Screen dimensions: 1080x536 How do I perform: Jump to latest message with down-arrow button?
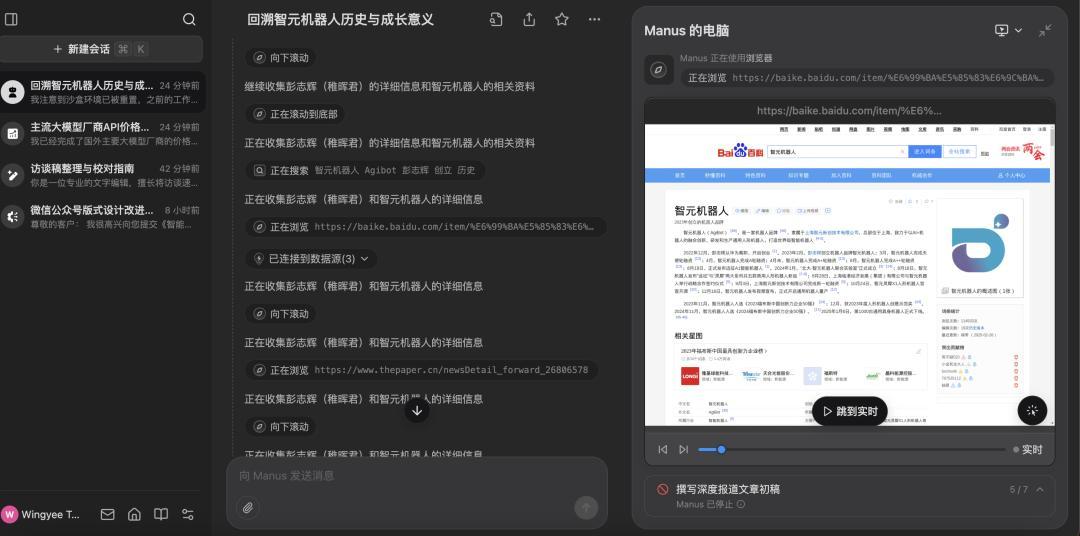(x=417, y=411)
